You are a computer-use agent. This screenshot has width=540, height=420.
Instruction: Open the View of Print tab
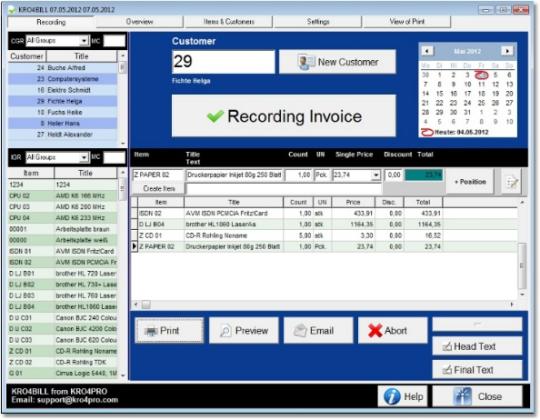click(x=407, y=22)
